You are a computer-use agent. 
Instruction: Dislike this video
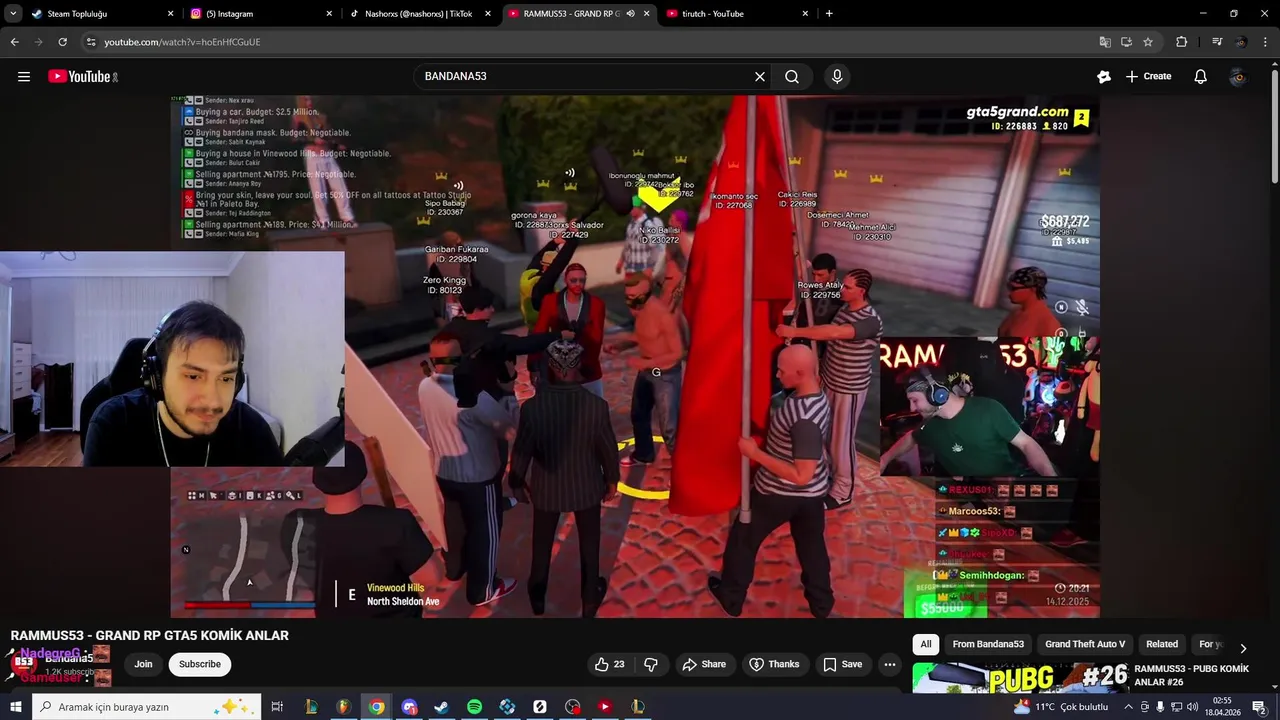tap(651, 664)
